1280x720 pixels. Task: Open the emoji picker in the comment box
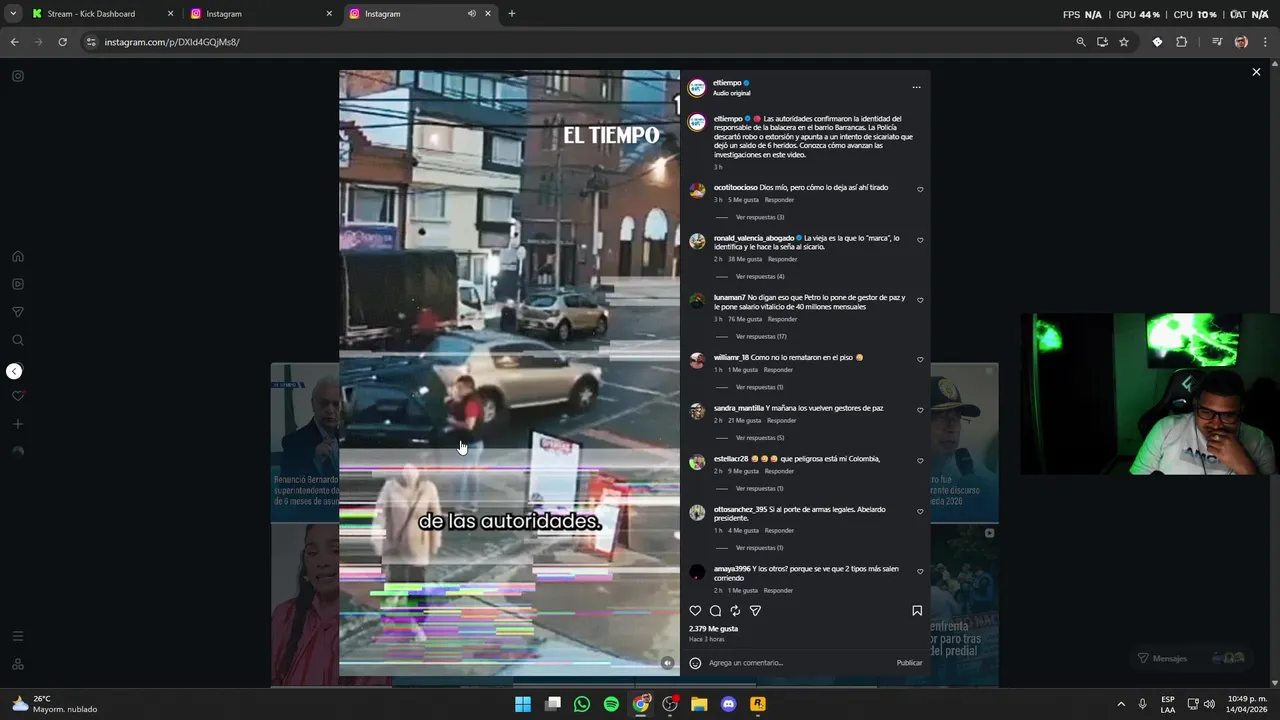coord(695,663)
